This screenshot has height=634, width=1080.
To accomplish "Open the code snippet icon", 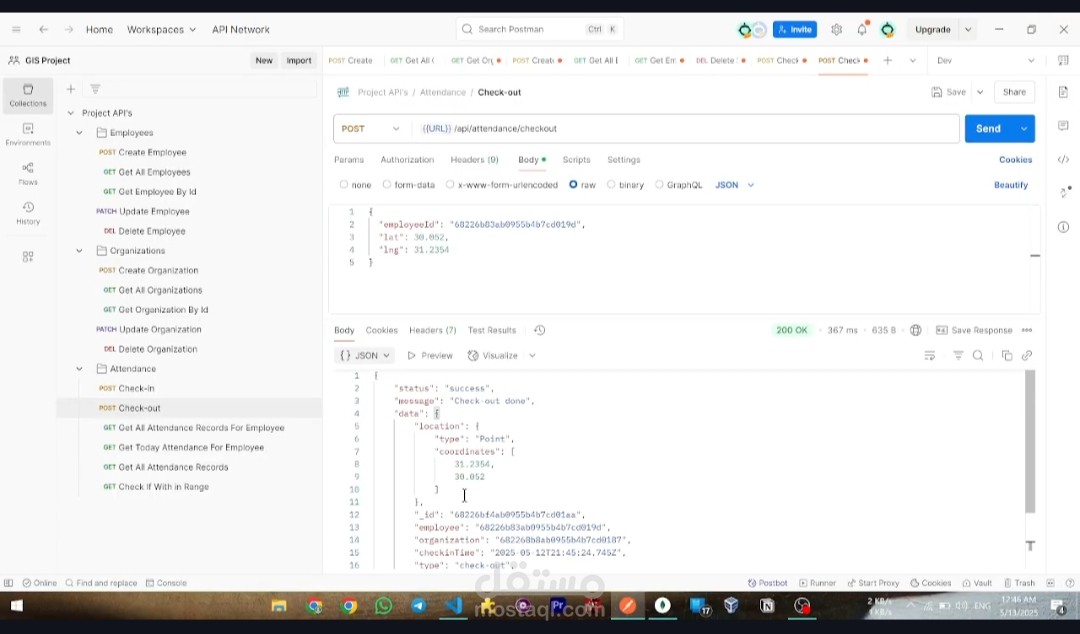I will tap(1063, 159).
